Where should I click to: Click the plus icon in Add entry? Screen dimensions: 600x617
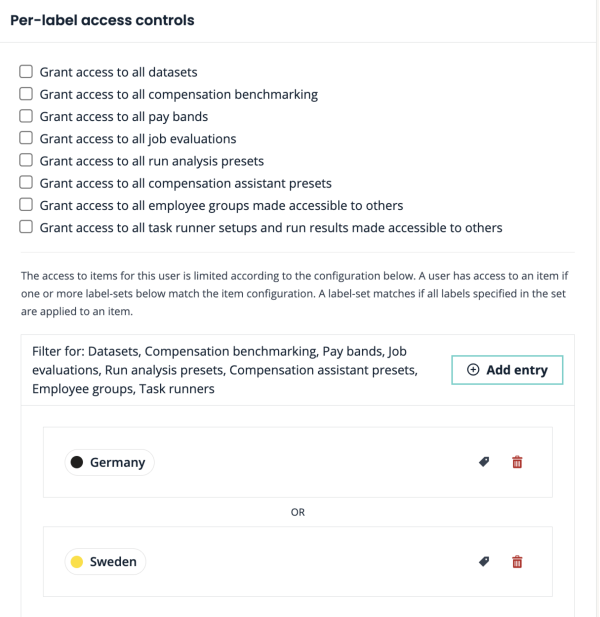point(473,370)
